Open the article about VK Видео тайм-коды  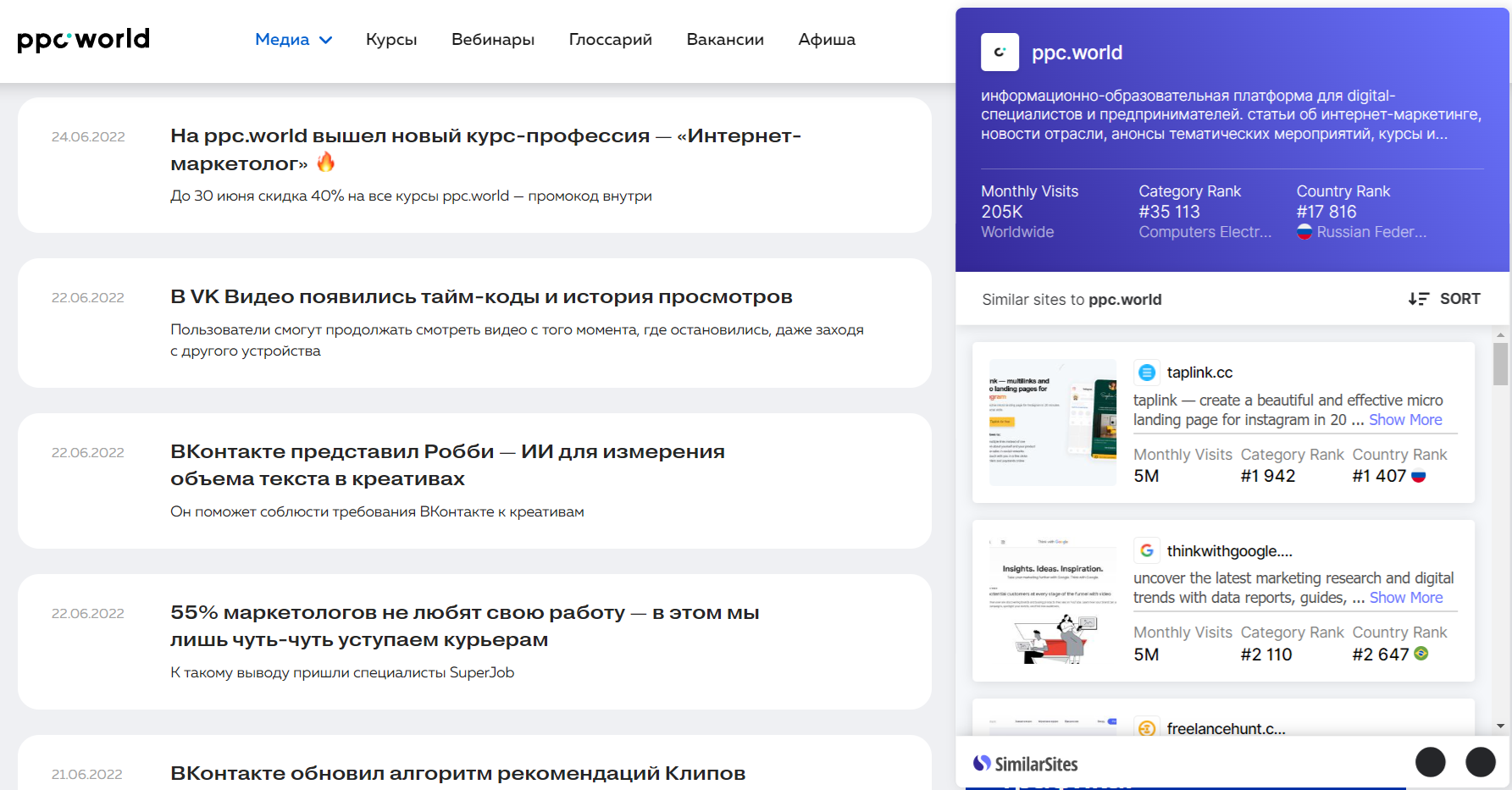tap(481, 297)
